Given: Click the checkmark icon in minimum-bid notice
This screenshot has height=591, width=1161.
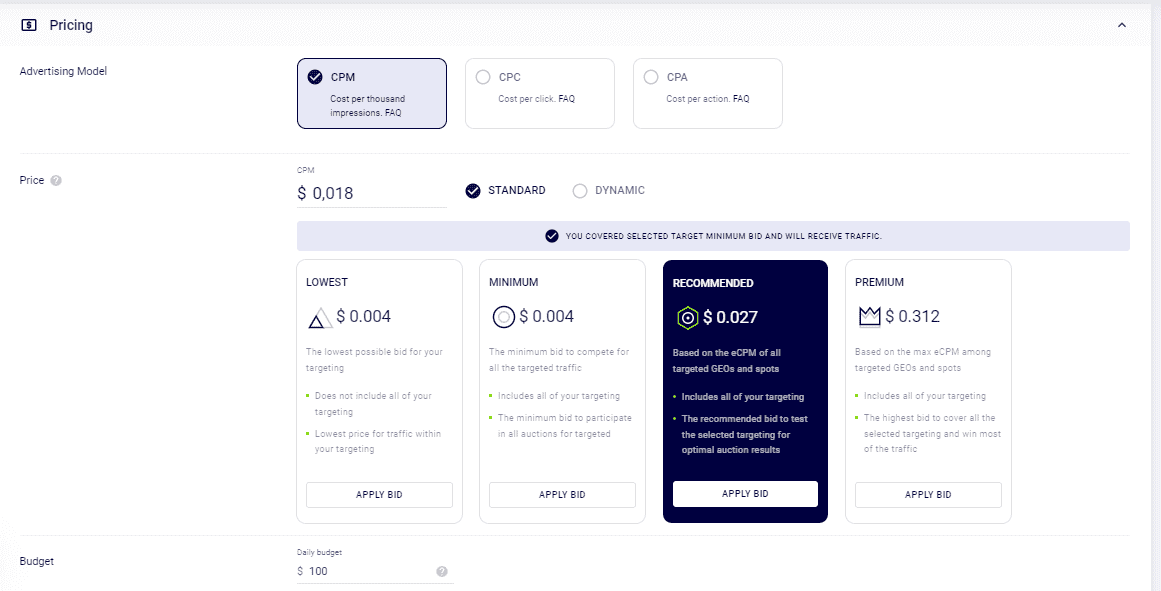Looking at the screenshot, I should click(x=552, y=236).
